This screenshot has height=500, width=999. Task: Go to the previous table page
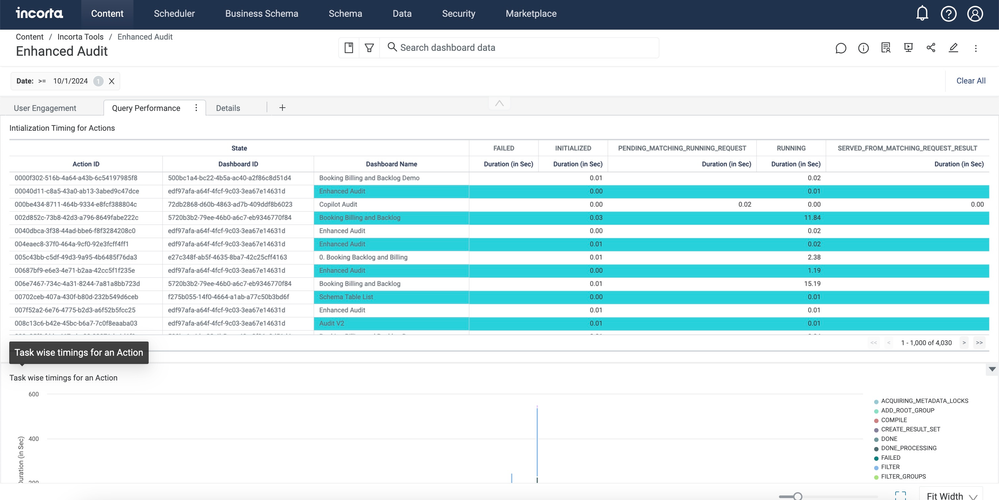click(888, 343)
